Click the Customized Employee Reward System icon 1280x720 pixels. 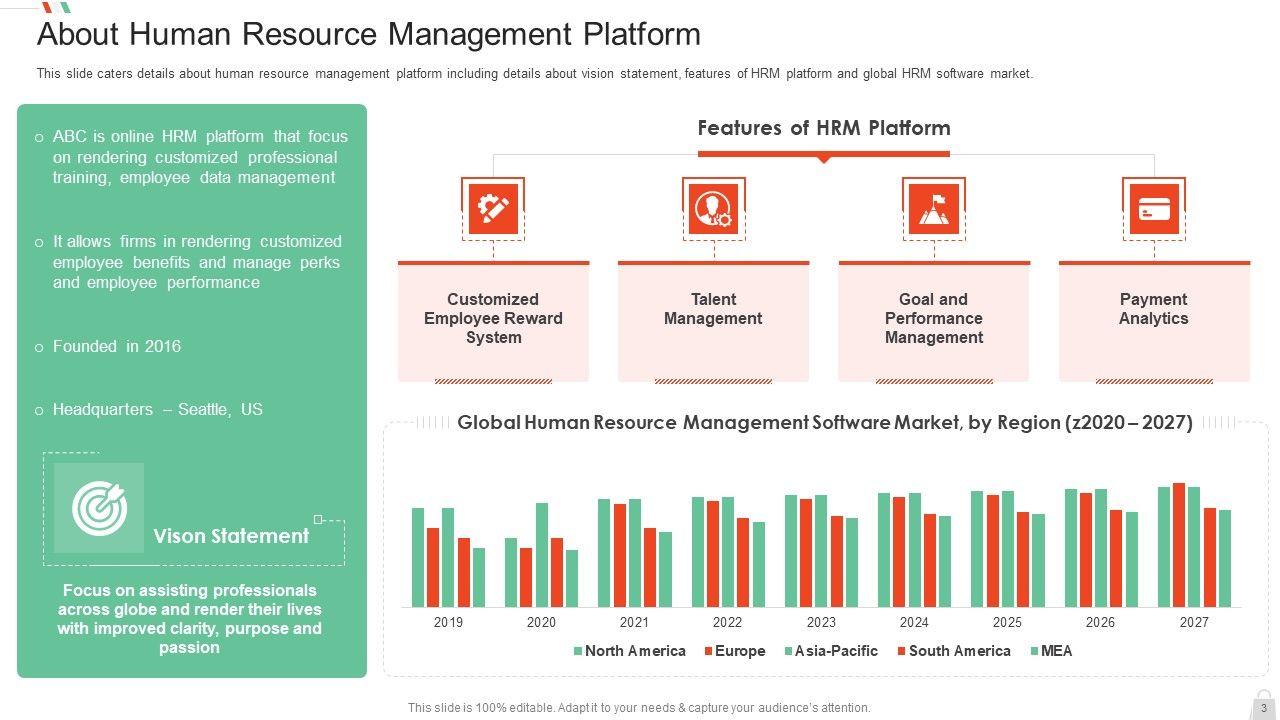(493, 208)
